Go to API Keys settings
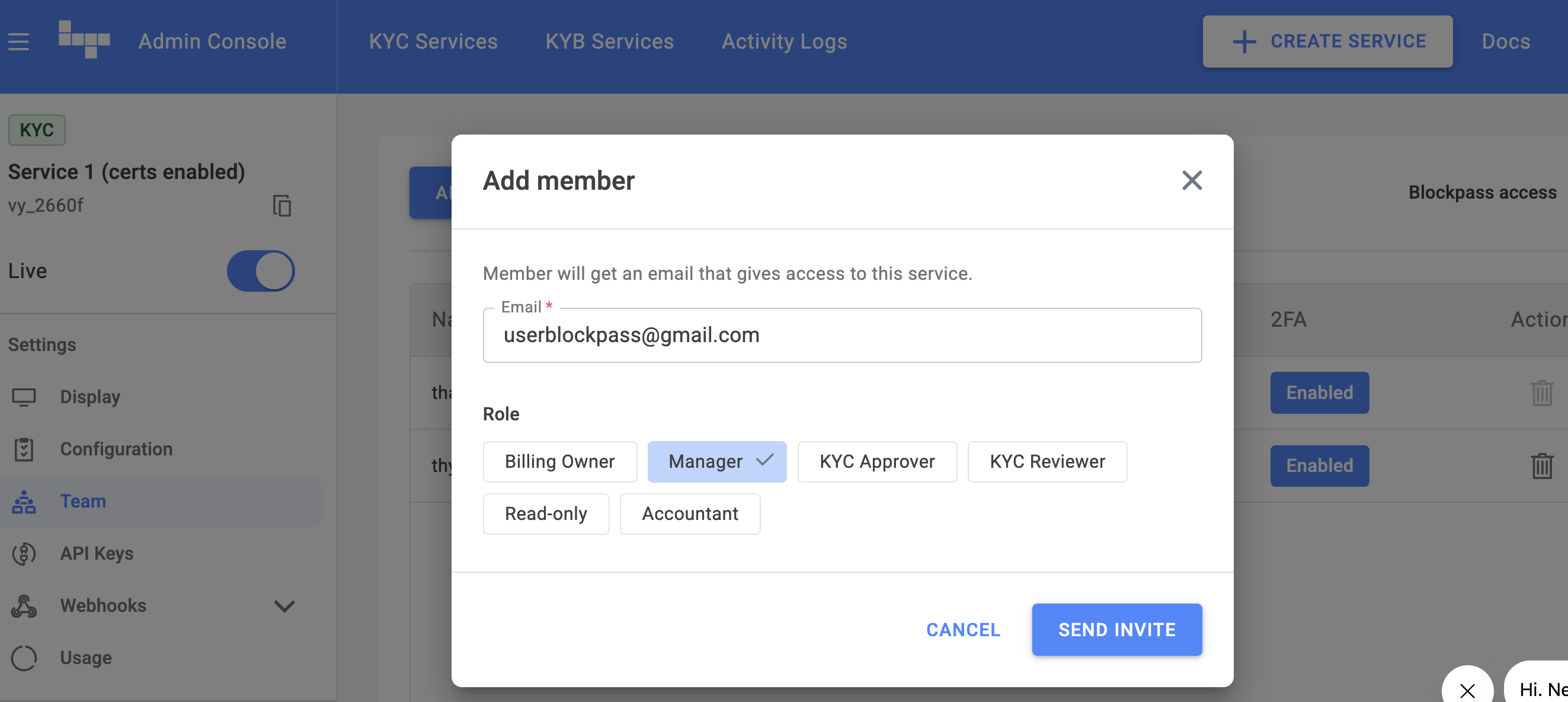This screenshot has height=702, width=1568. (96, 553)
